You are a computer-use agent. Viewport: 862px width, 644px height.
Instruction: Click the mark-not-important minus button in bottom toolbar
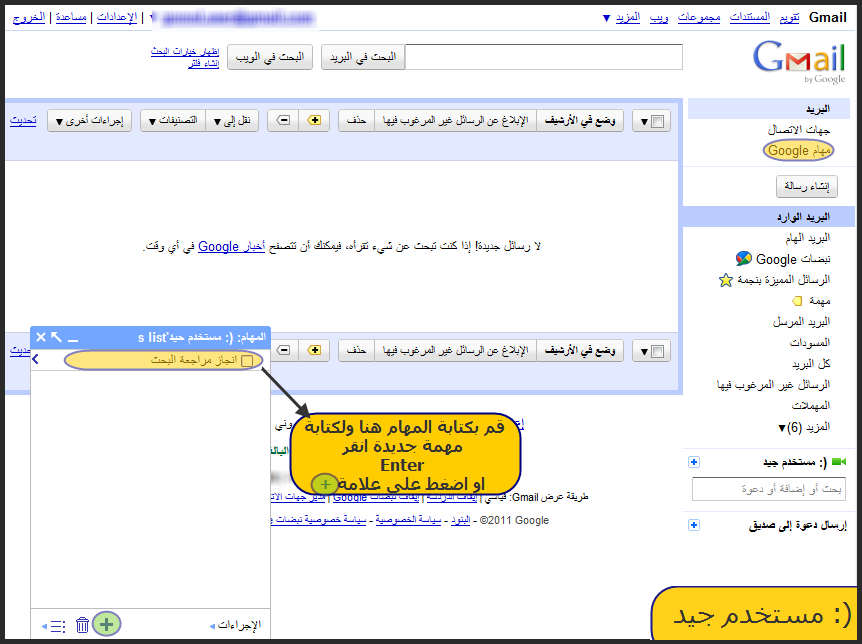click(283, 350)
